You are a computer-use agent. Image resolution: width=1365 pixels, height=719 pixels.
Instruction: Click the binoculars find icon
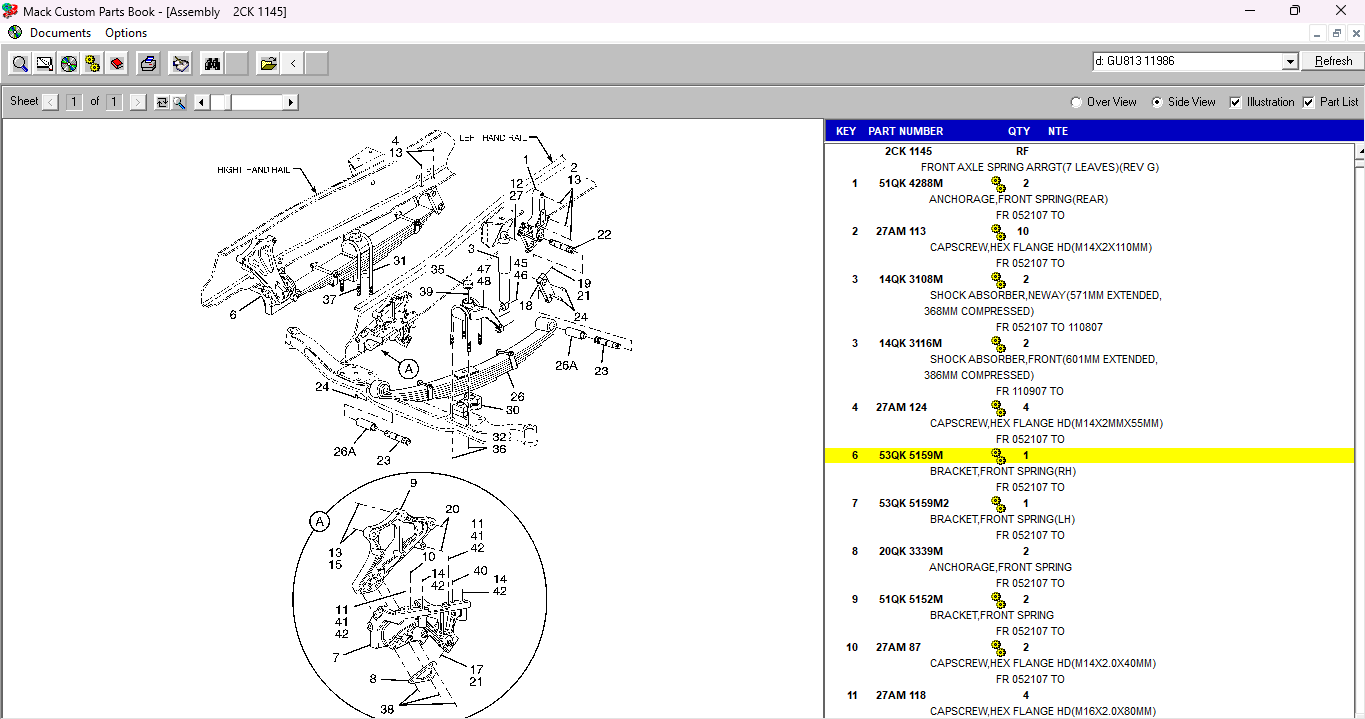[x=212, y=64]
